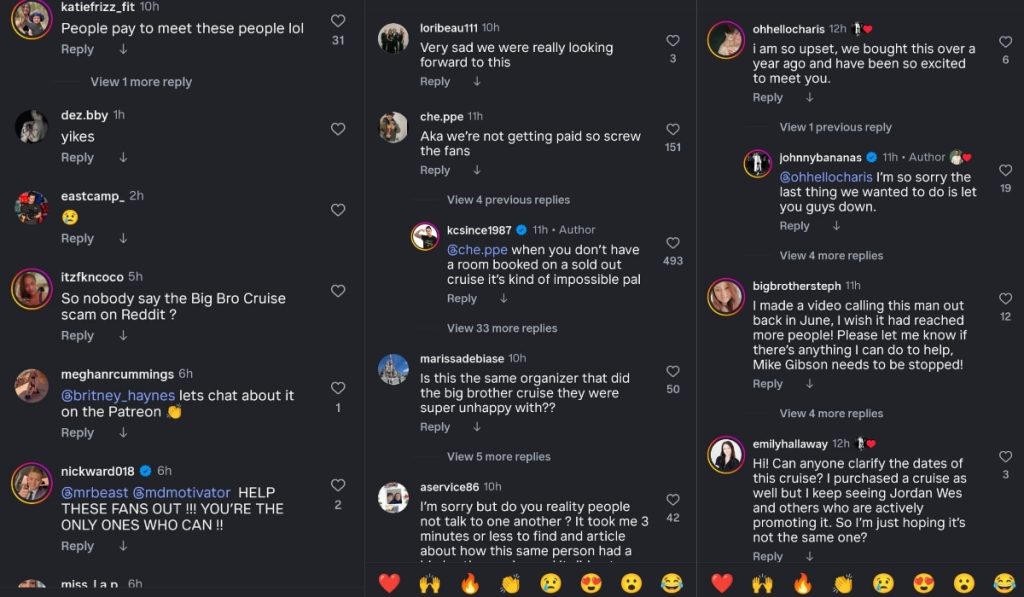
Task: Reply to bigbrothersteph's comment
Action: coord(767,384)
